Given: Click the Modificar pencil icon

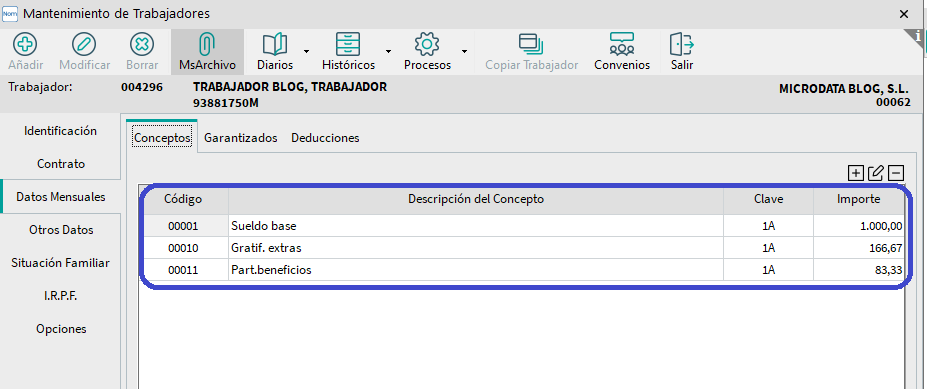Looking at the screenshot, I should coord(84,44).
